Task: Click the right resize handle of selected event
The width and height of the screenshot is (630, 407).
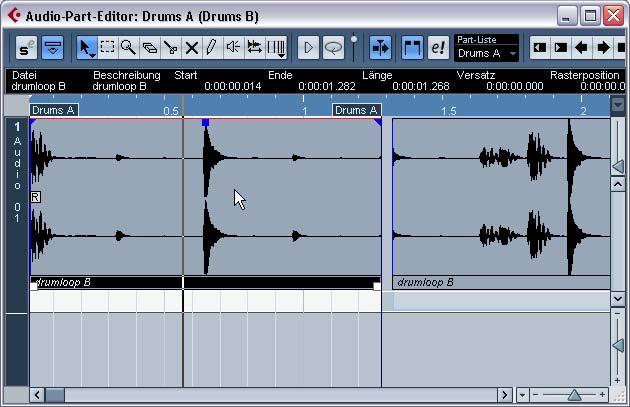Action: [377, 286]
